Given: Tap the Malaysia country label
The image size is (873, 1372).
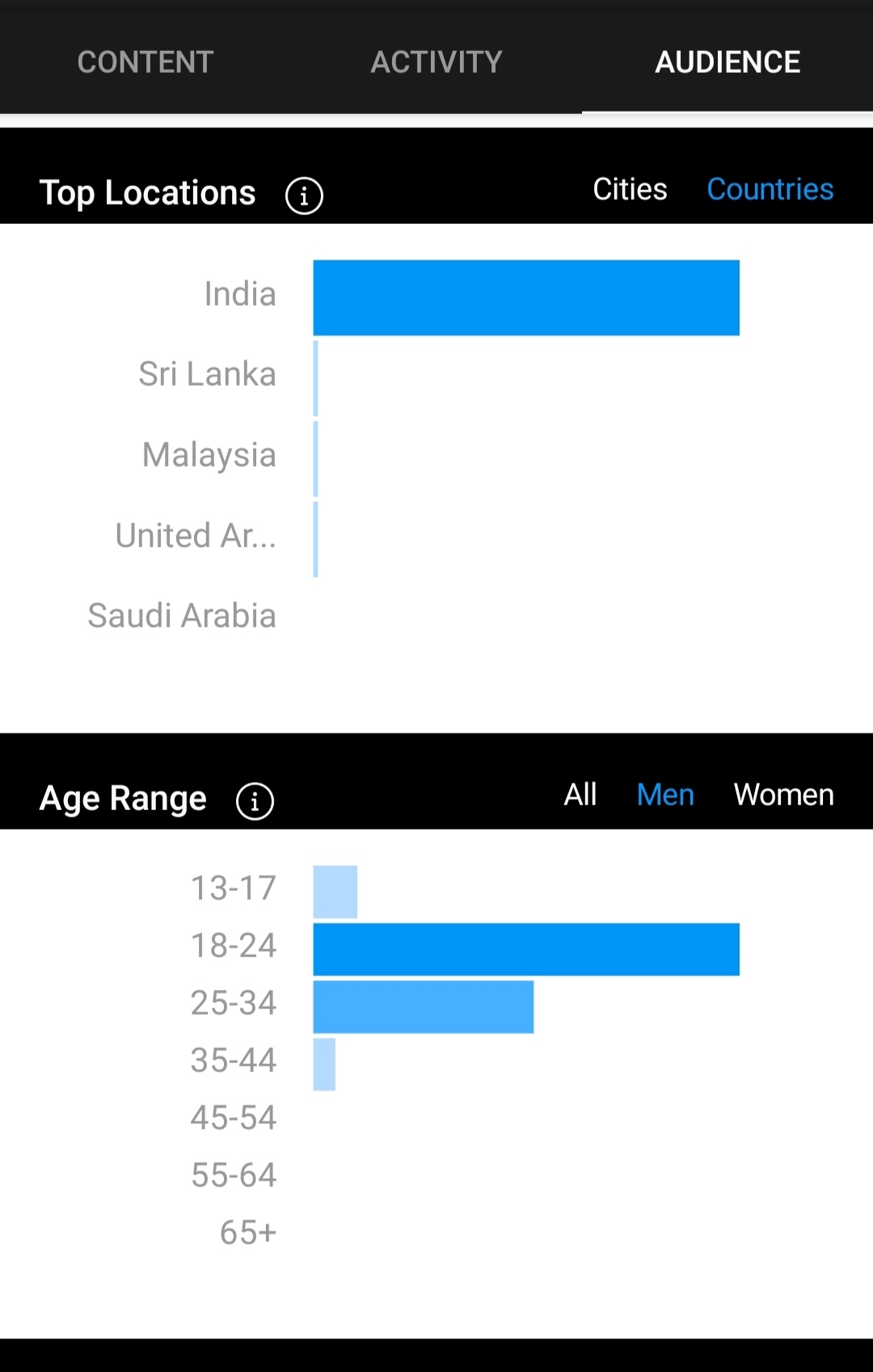Looking at the screenshot, I should tap(209, 455).
